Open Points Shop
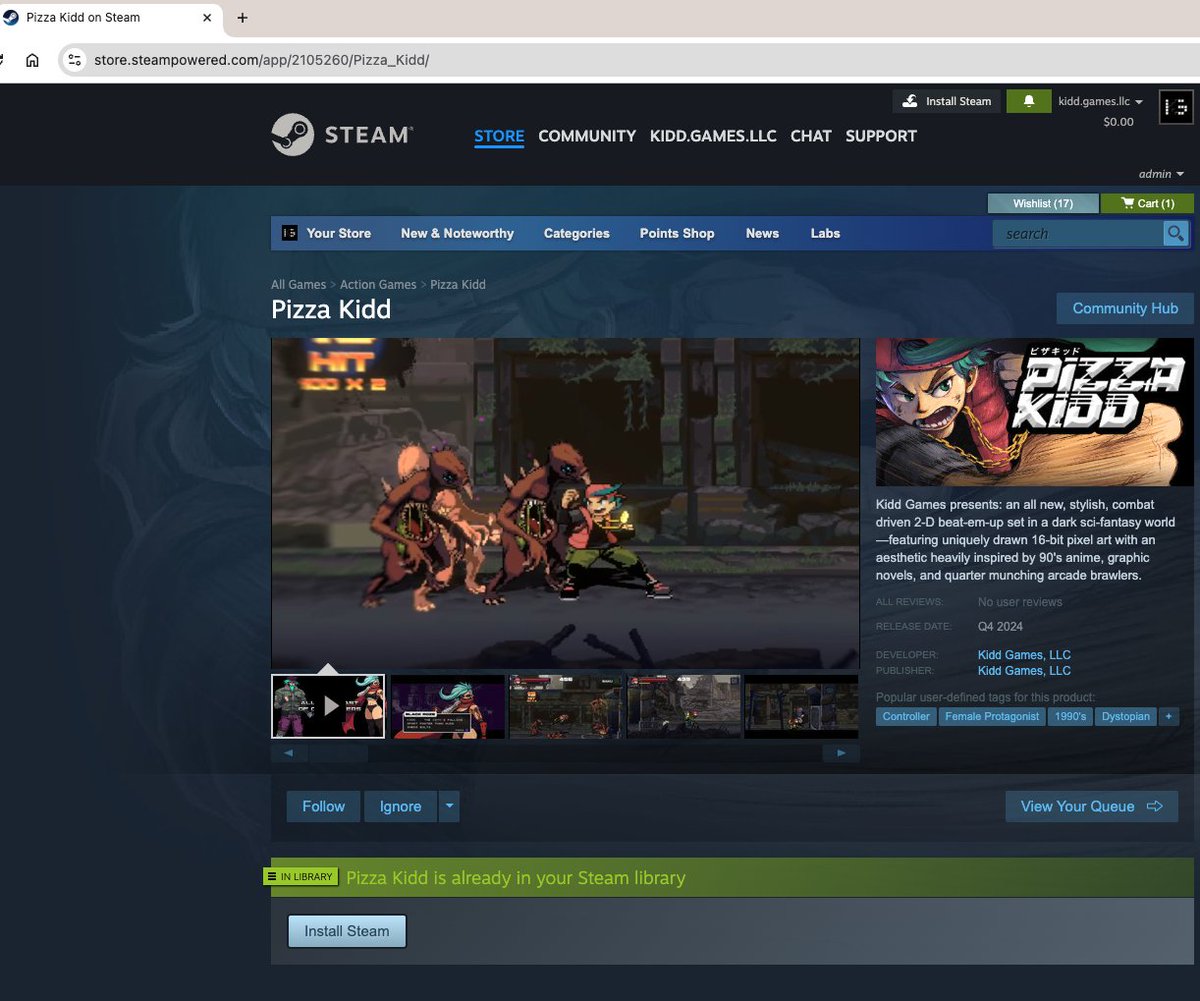1200x1001 pixels. pyautogui.click(x=677, y=233)
